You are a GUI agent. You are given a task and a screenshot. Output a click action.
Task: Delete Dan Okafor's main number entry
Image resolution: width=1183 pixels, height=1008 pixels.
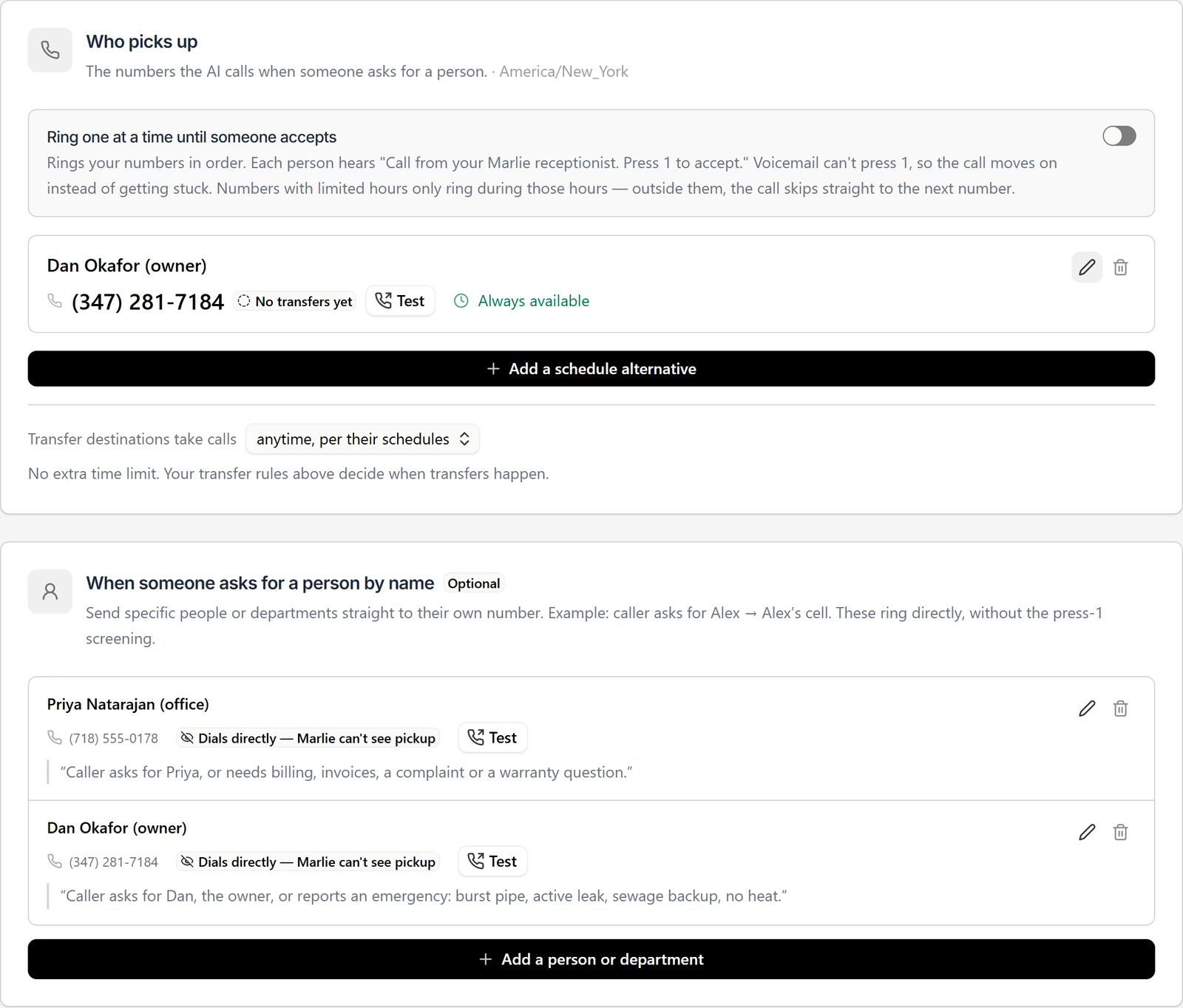click(1121, 267)
